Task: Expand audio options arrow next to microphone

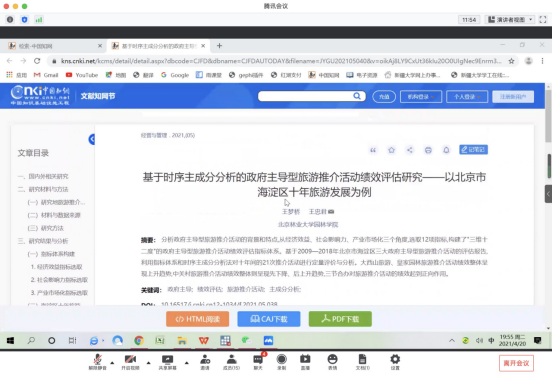Action: point(112,362)
